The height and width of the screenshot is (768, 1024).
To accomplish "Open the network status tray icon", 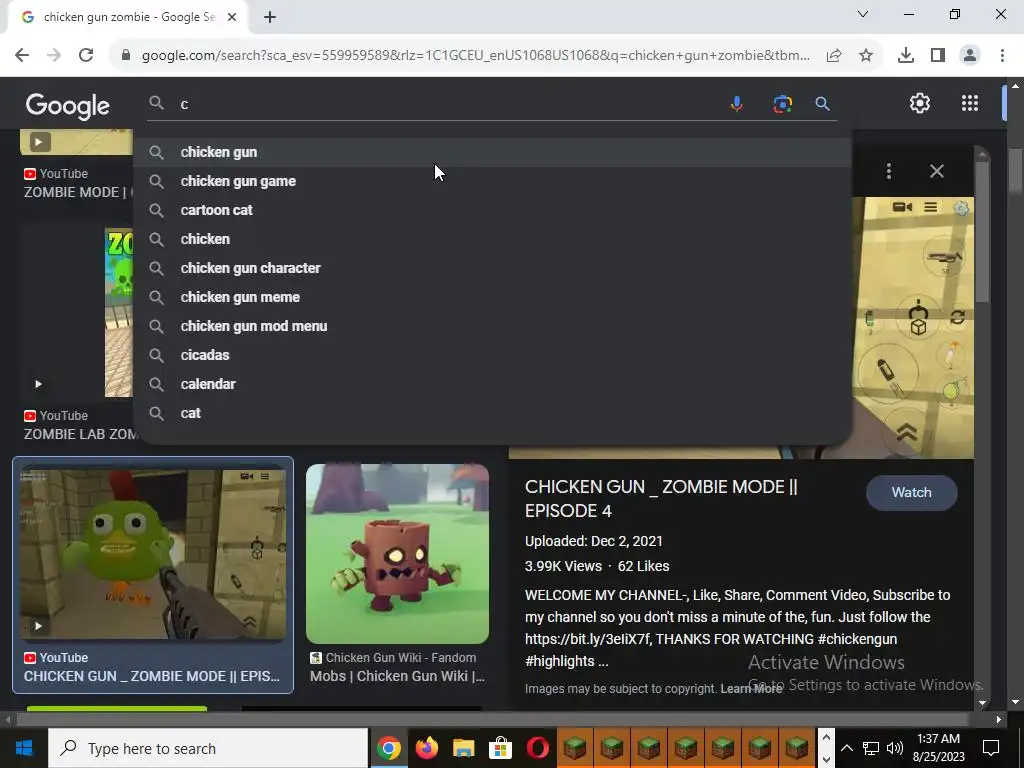I will [871, 748].
